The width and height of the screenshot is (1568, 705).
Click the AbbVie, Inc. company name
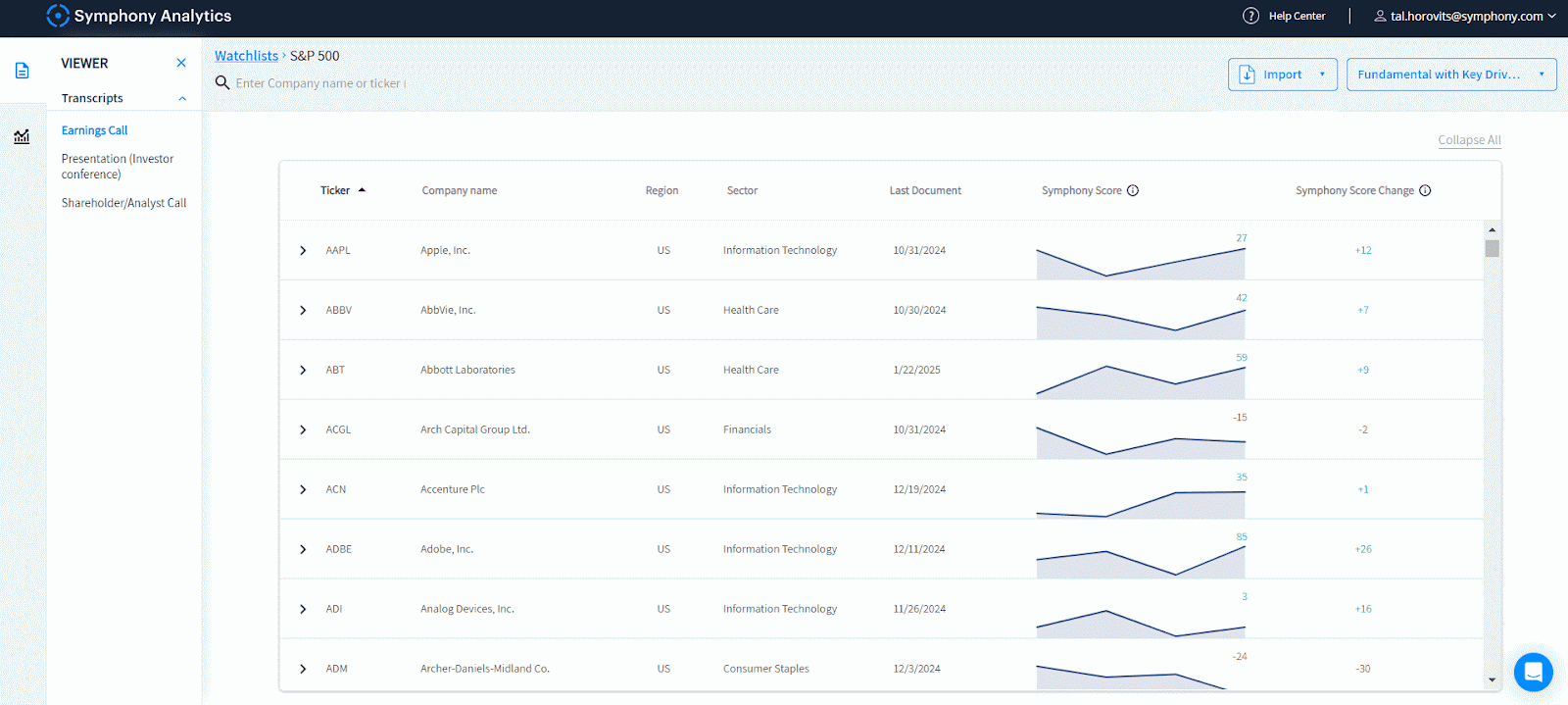(x=448, y=310)
